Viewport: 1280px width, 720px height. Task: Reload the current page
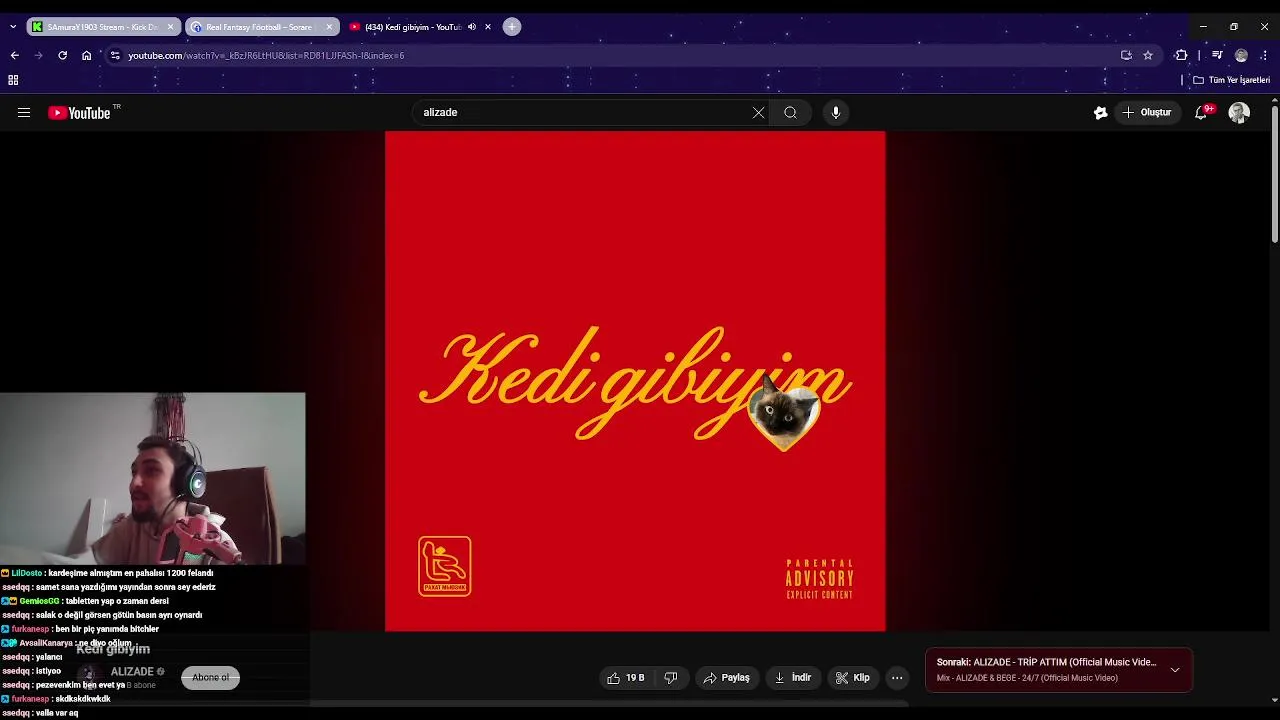tap(62, 55)
